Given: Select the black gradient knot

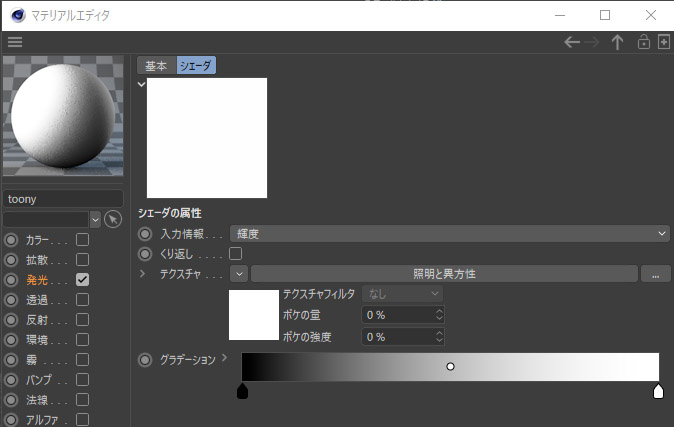Looking at the screenshot, I should click(242, 391).
